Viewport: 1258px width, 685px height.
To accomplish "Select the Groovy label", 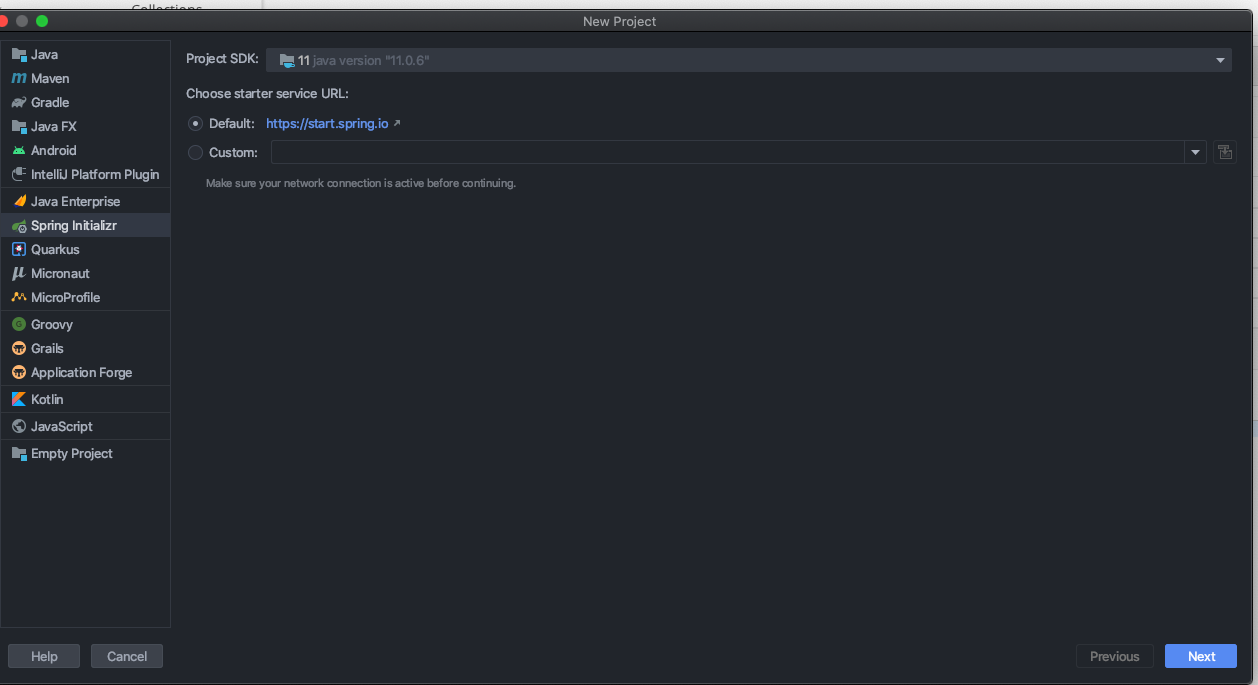I will (52, 324).
